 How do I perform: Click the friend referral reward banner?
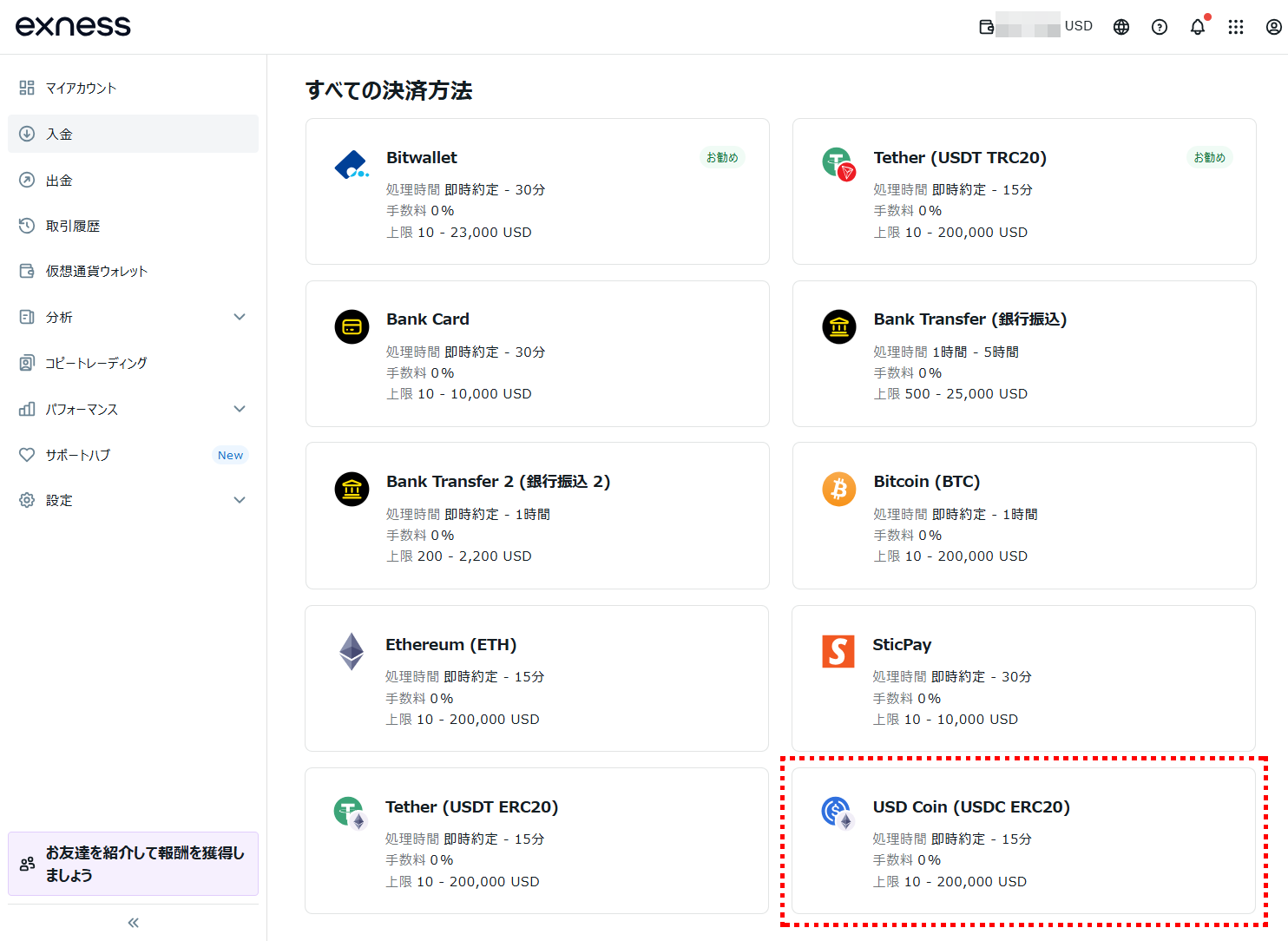(x=133, y=864)
